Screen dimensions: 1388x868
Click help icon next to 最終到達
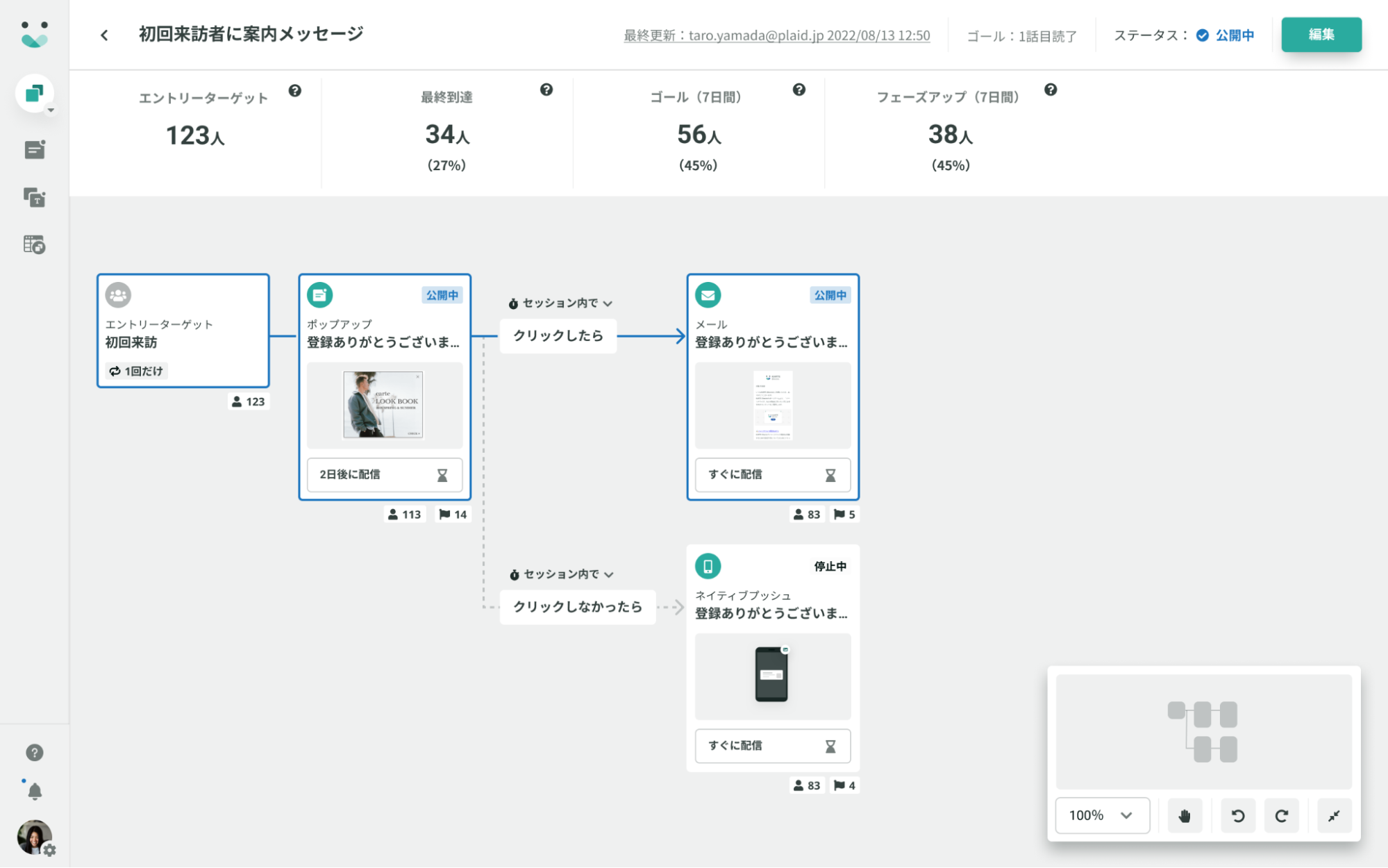coord(546,90)
